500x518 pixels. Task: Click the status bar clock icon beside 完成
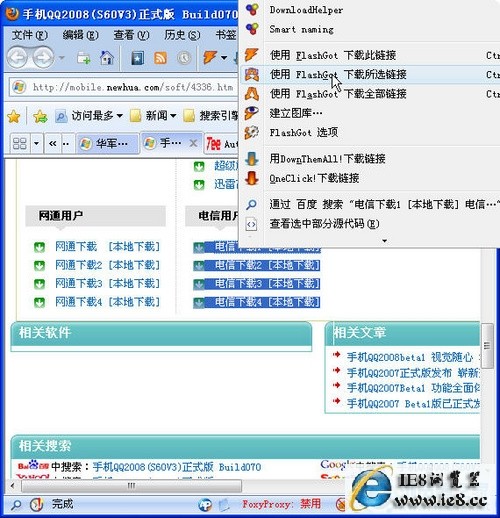pos(36,504)
